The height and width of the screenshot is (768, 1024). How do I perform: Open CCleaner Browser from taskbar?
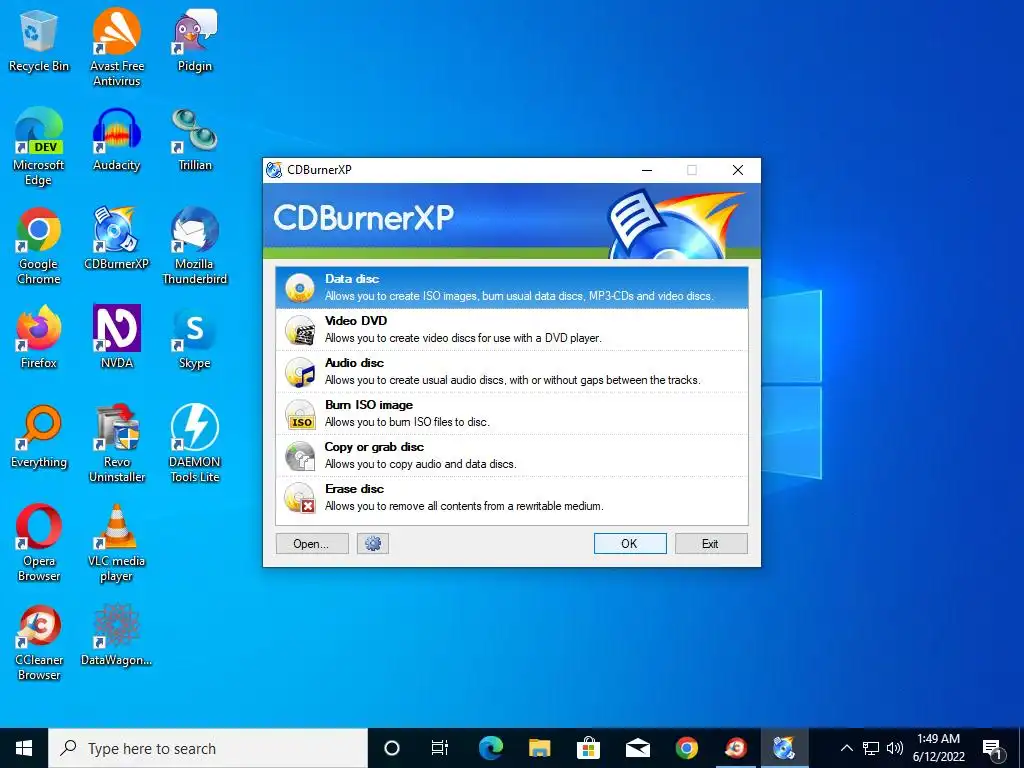(x=735, y=748)
